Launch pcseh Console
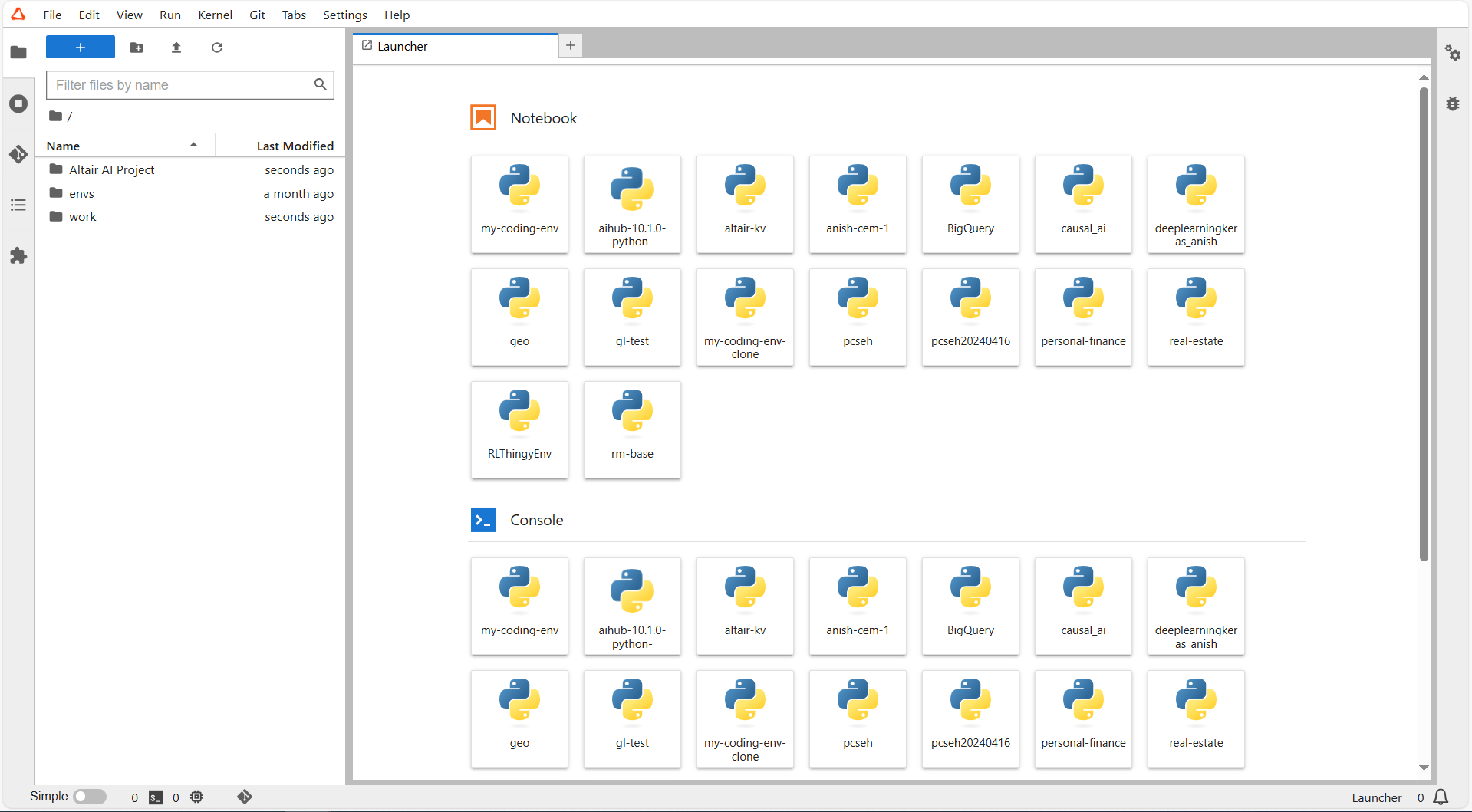Image resolution: width=1472 pixels, height=812 pixels. click(858, 719)
